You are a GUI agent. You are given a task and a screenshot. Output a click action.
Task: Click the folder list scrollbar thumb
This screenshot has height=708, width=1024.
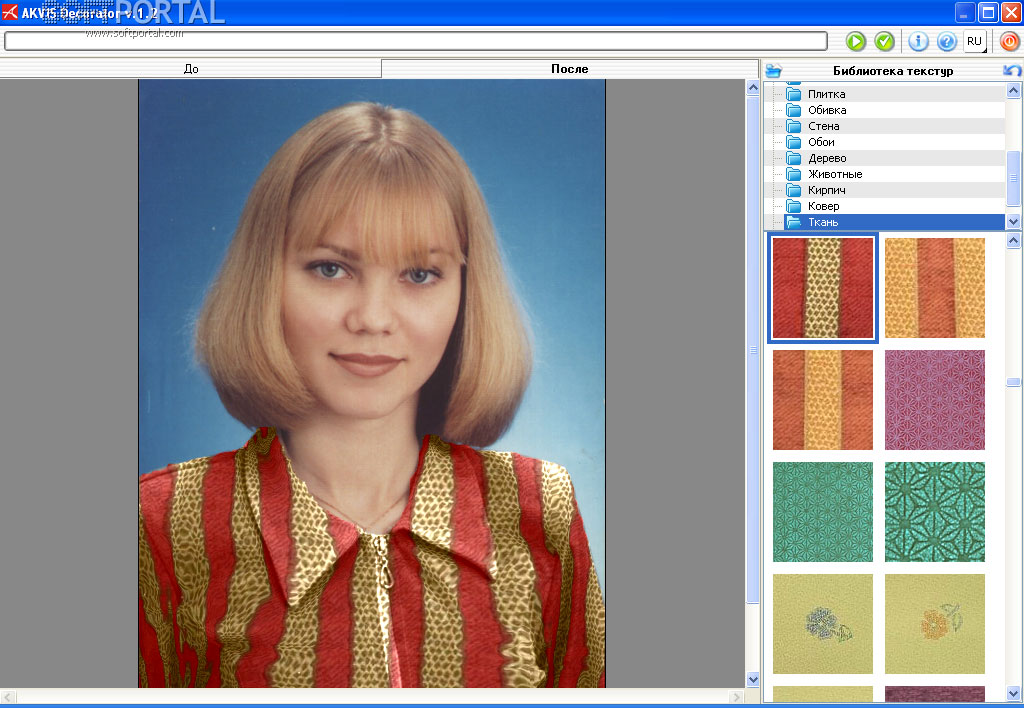coord(1014,178)
